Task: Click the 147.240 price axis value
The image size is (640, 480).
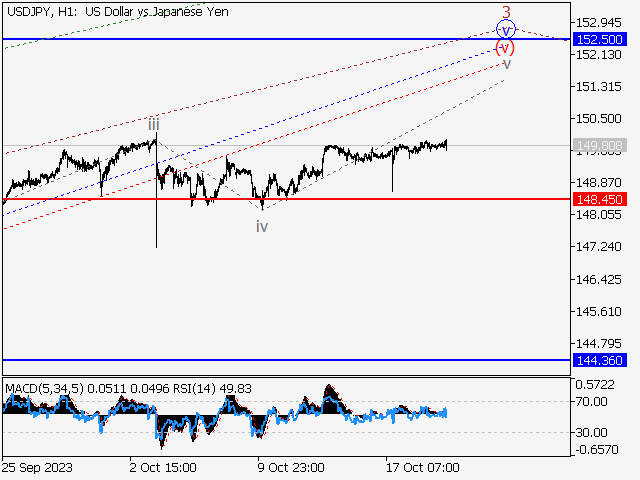Action: click(598, 247)
